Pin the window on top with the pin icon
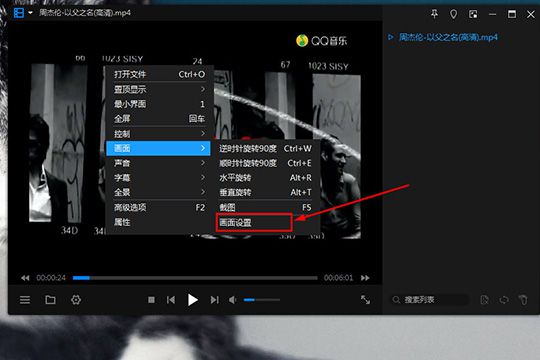This screenshot has width=540, height=360. point(434,14)
